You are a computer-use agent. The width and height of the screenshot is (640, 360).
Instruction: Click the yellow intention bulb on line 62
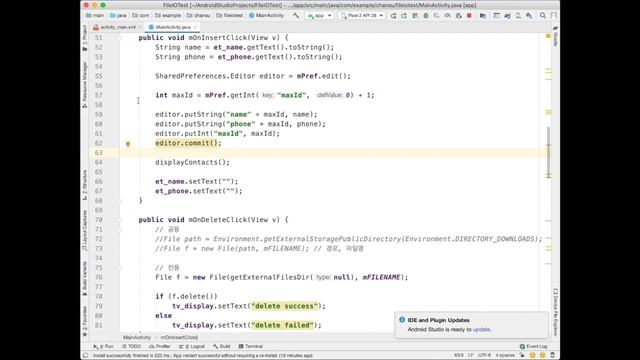pos(128,144)
